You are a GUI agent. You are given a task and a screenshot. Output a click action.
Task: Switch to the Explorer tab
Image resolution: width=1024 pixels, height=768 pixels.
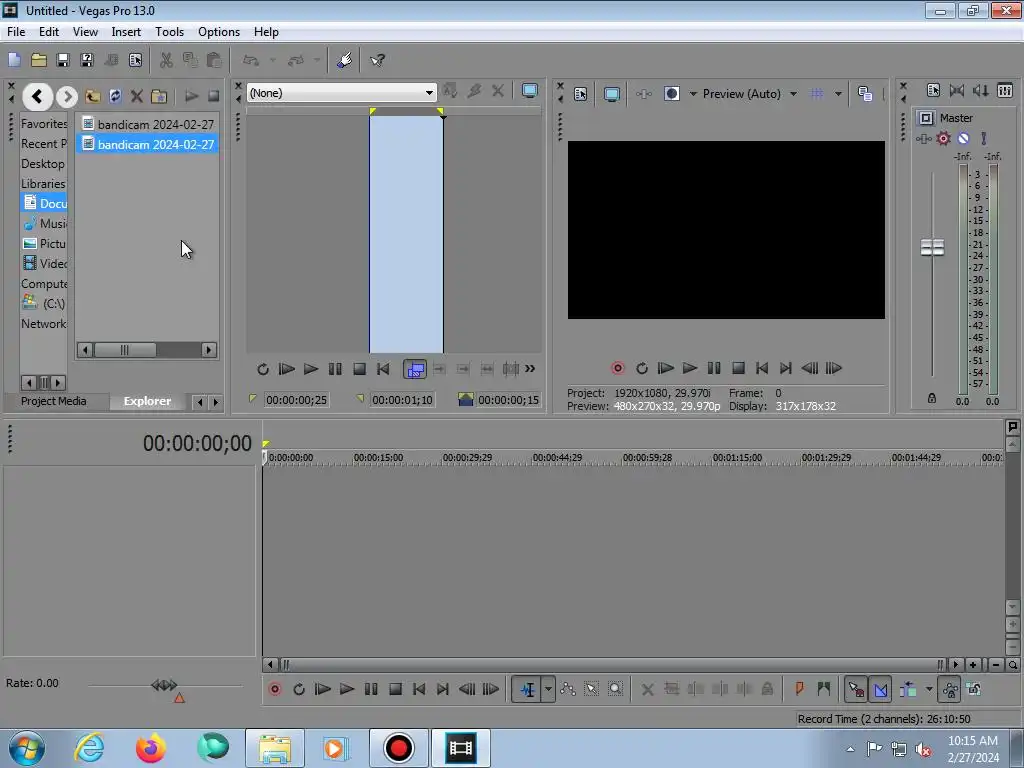(147, 401)
